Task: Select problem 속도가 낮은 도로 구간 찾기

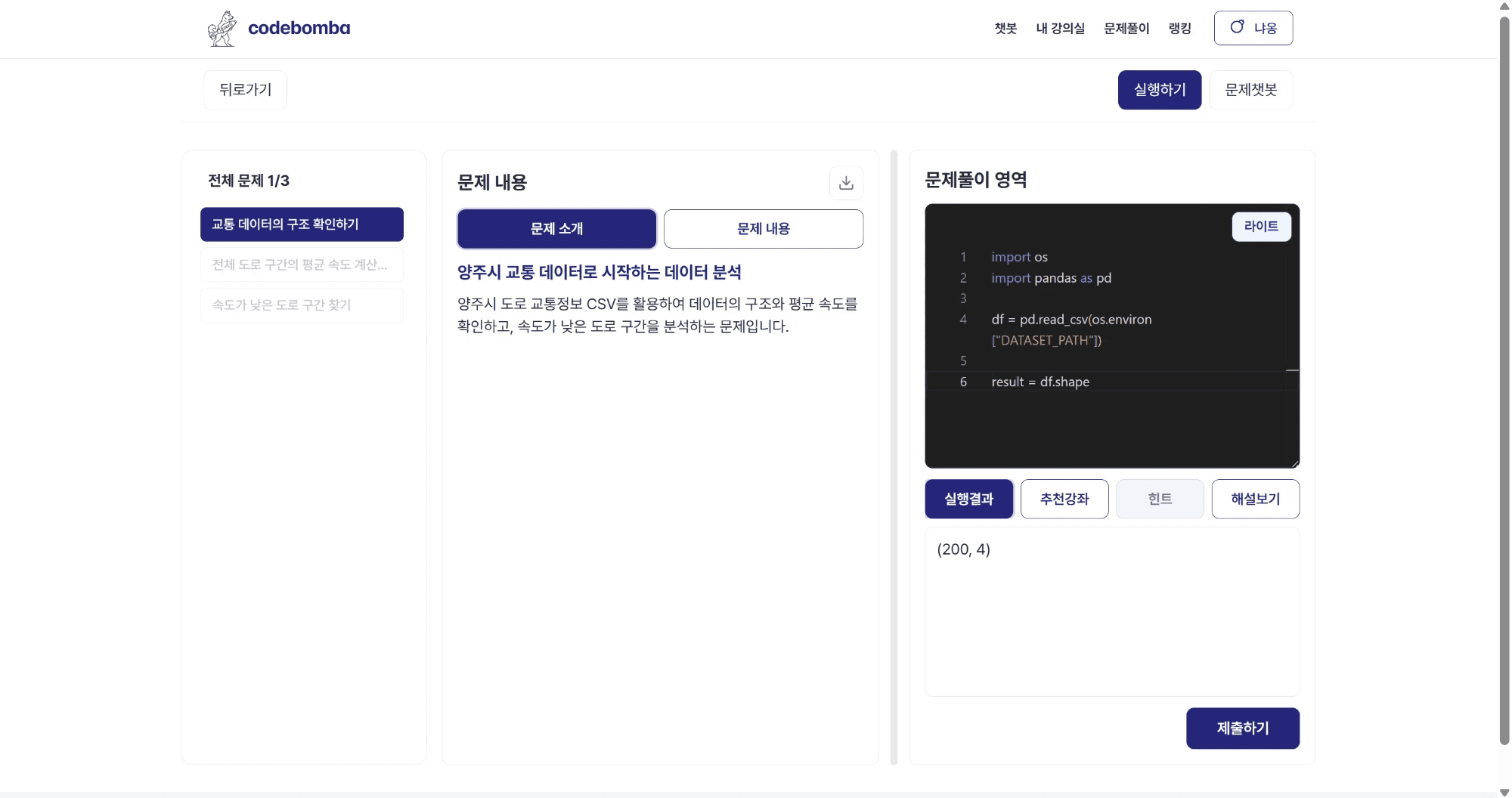Action: 302,305
